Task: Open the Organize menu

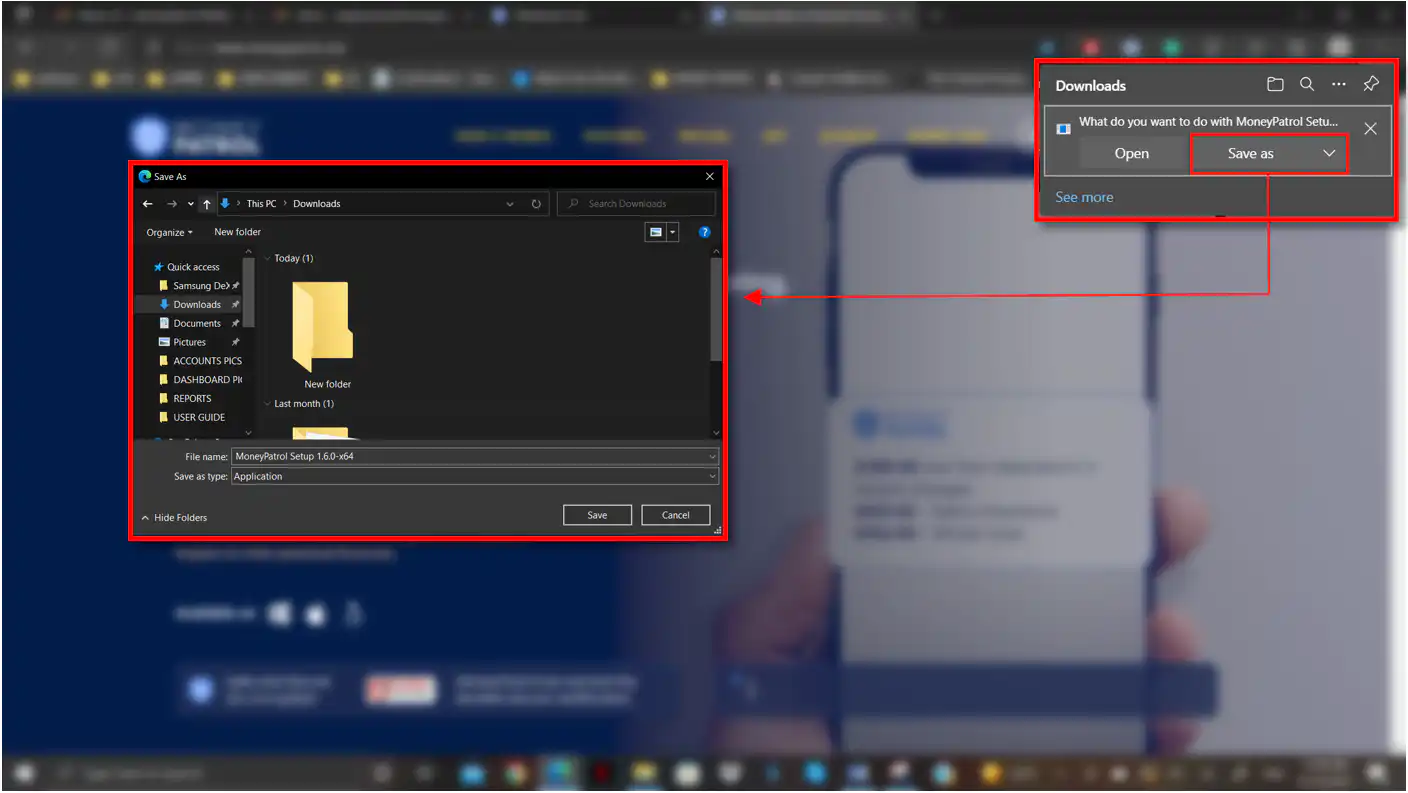Action: [x=169, y=232]
